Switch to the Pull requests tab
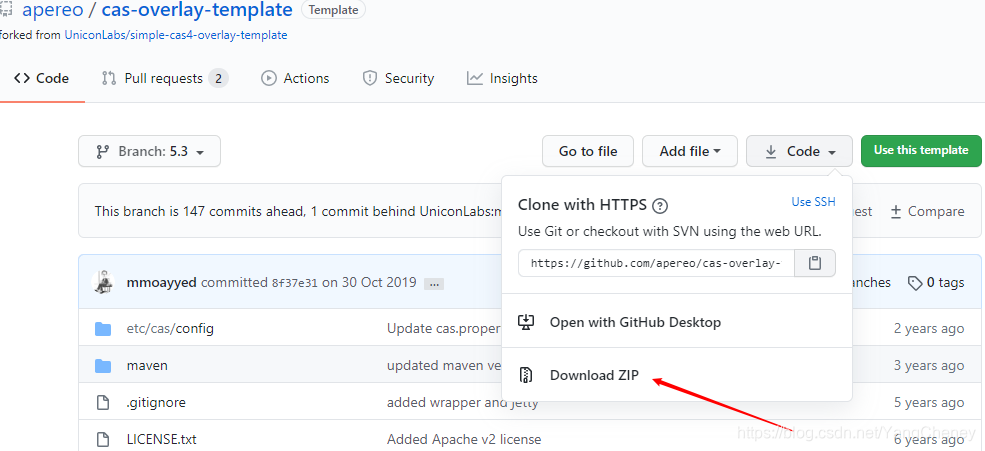Image resolution: width=985 pixels, height=451 pixels. 164,78
